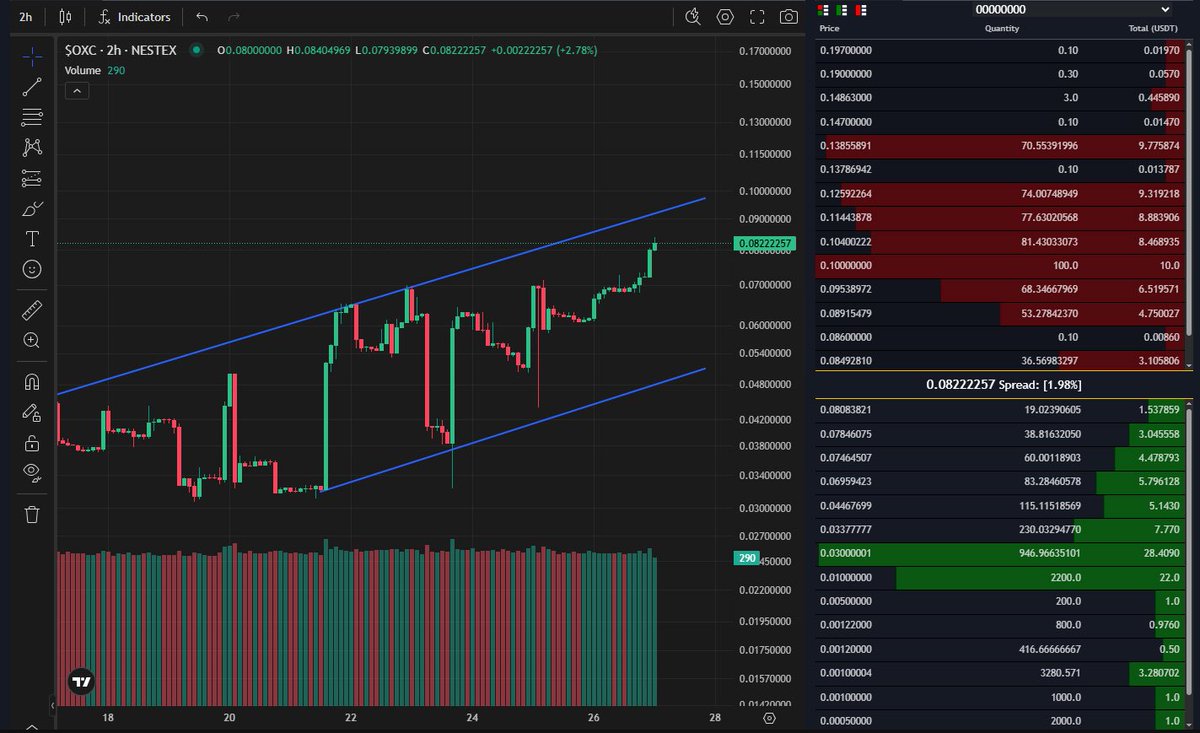Activate the zoom in tool
1200x733 pixels.
(32, 340)
